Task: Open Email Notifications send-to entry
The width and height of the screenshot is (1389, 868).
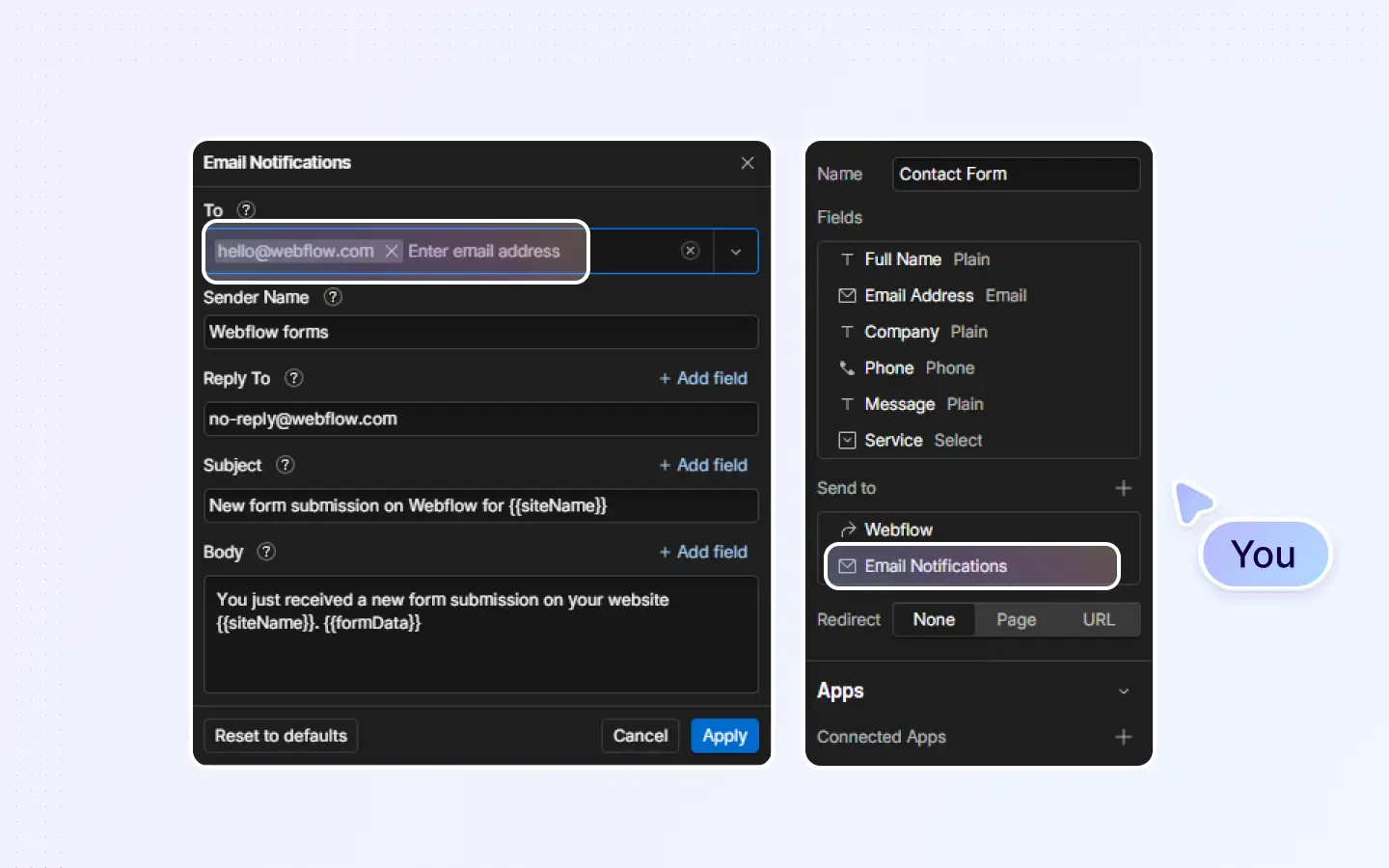Action: 972,566
